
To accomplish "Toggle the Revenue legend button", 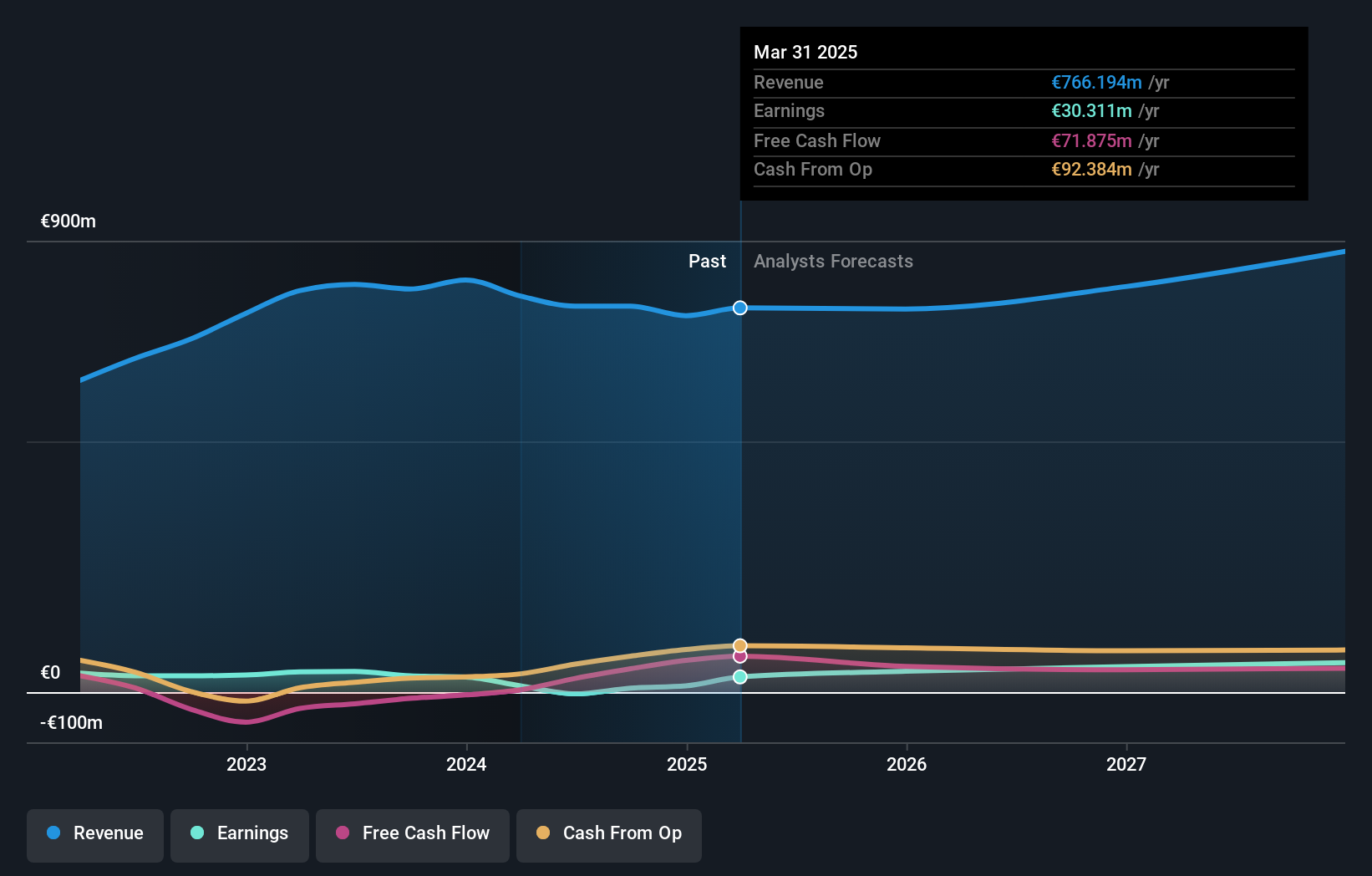I will point(95,835).
